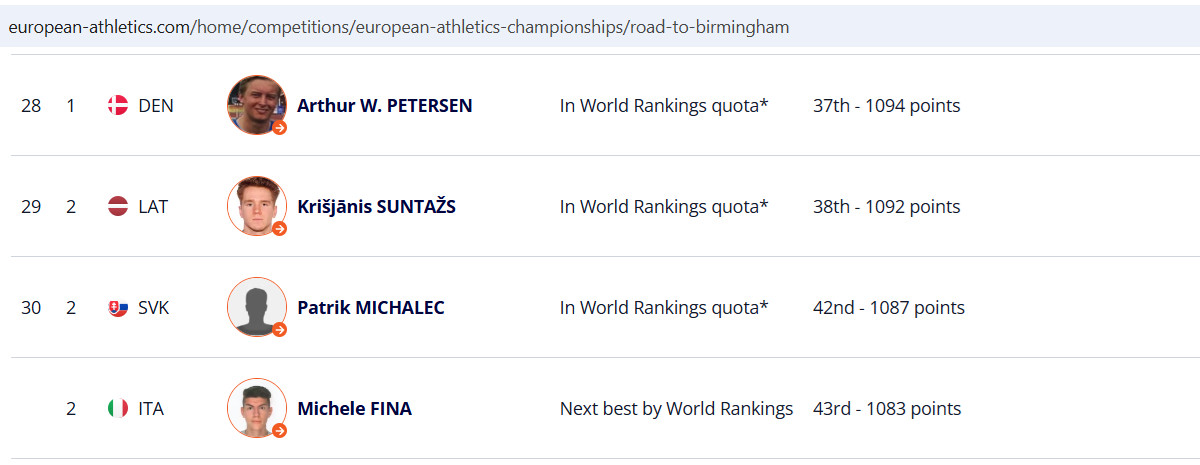Select Patrik Michalec's placeholder avatar
The height and width of the screenshot is (465, 1200).
tap(257, 308)
